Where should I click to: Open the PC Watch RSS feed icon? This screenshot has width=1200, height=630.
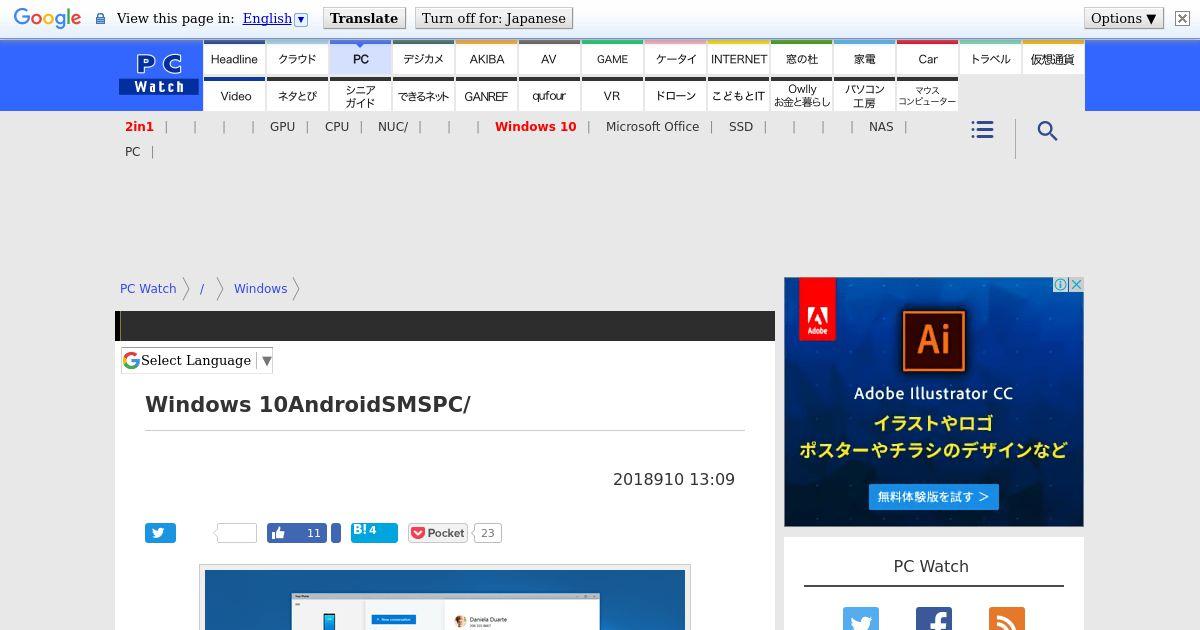(1006, 619)
